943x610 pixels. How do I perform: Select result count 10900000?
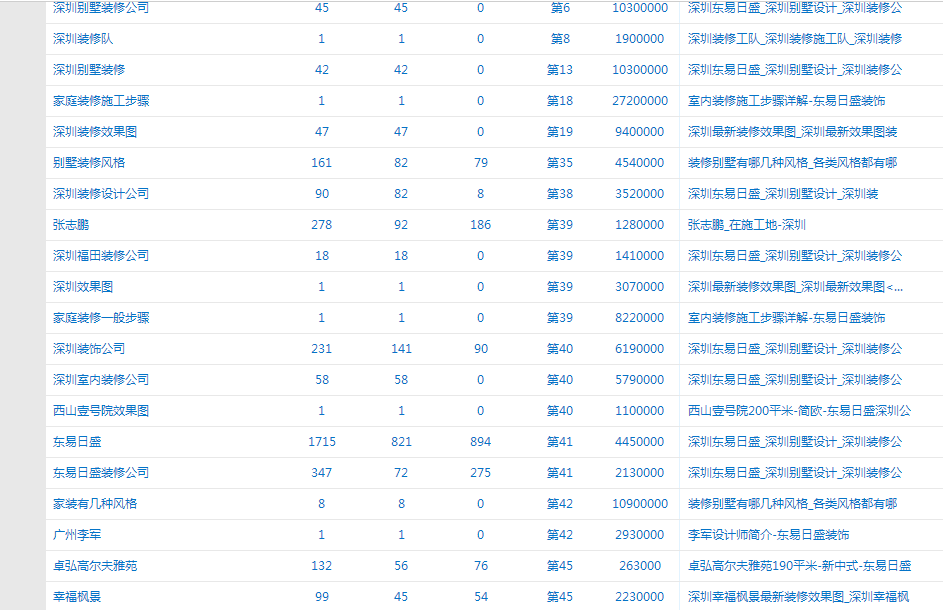(640, 504)
